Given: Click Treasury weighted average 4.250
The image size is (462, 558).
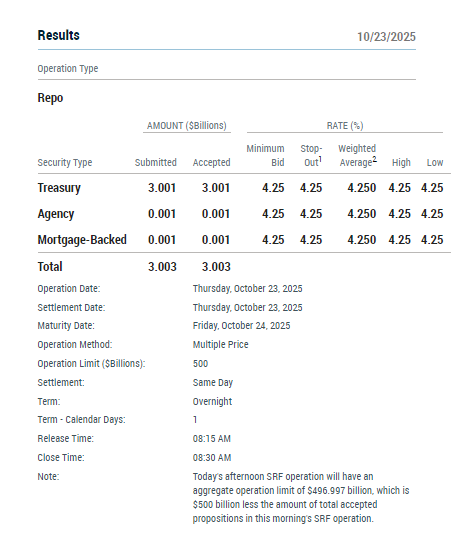Looking at the screenshot, I should (362, 188).
